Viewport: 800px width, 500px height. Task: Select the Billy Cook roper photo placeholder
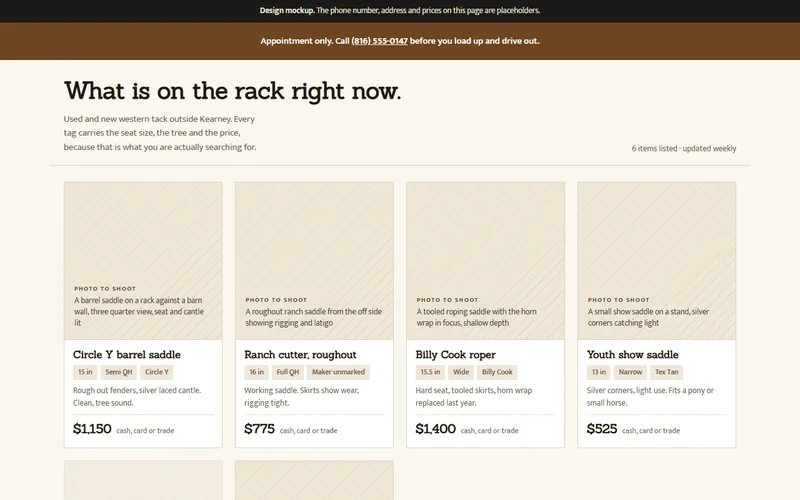485,261
